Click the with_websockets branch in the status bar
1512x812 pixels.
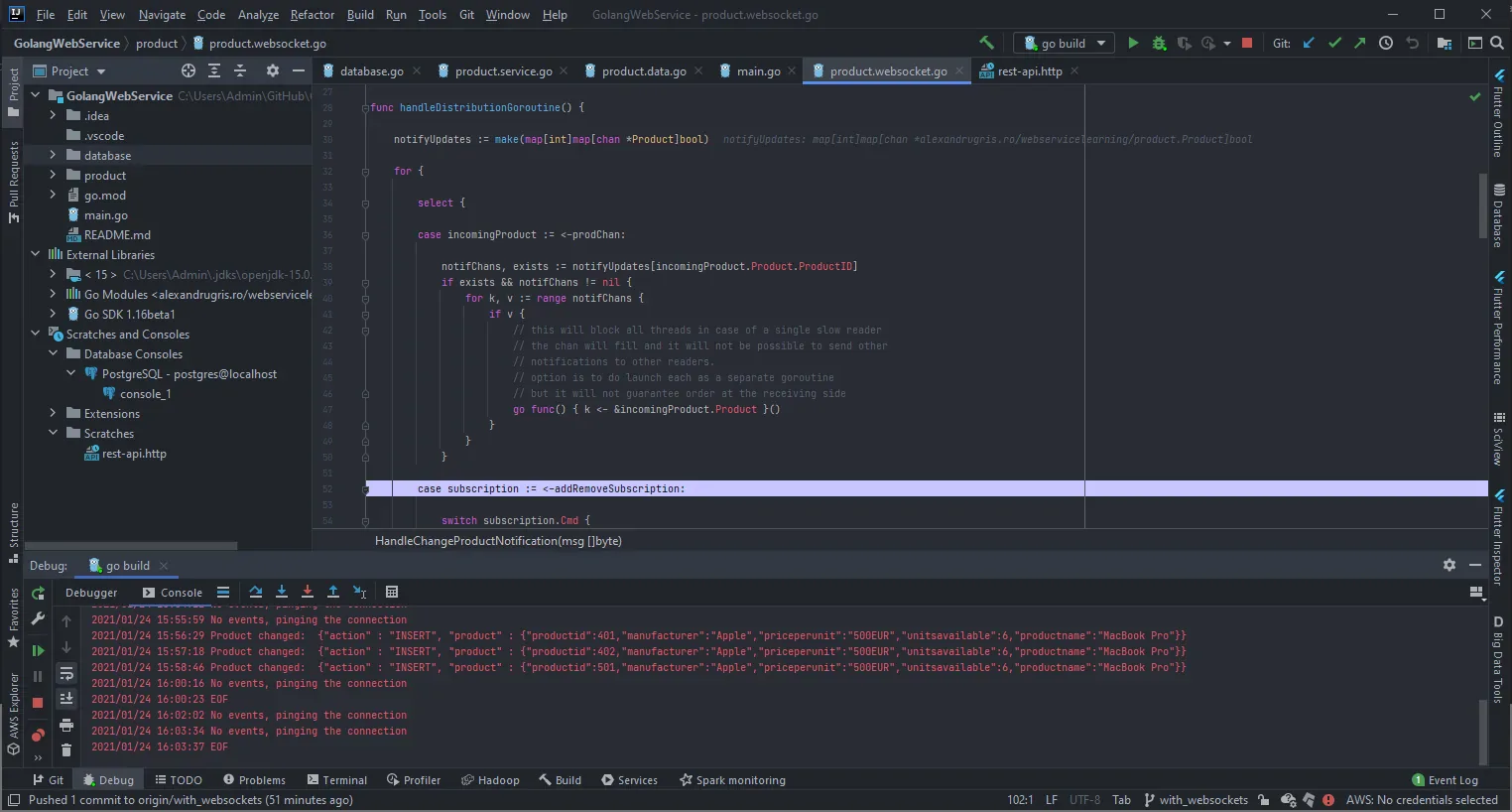click(x=1196, y=800)
